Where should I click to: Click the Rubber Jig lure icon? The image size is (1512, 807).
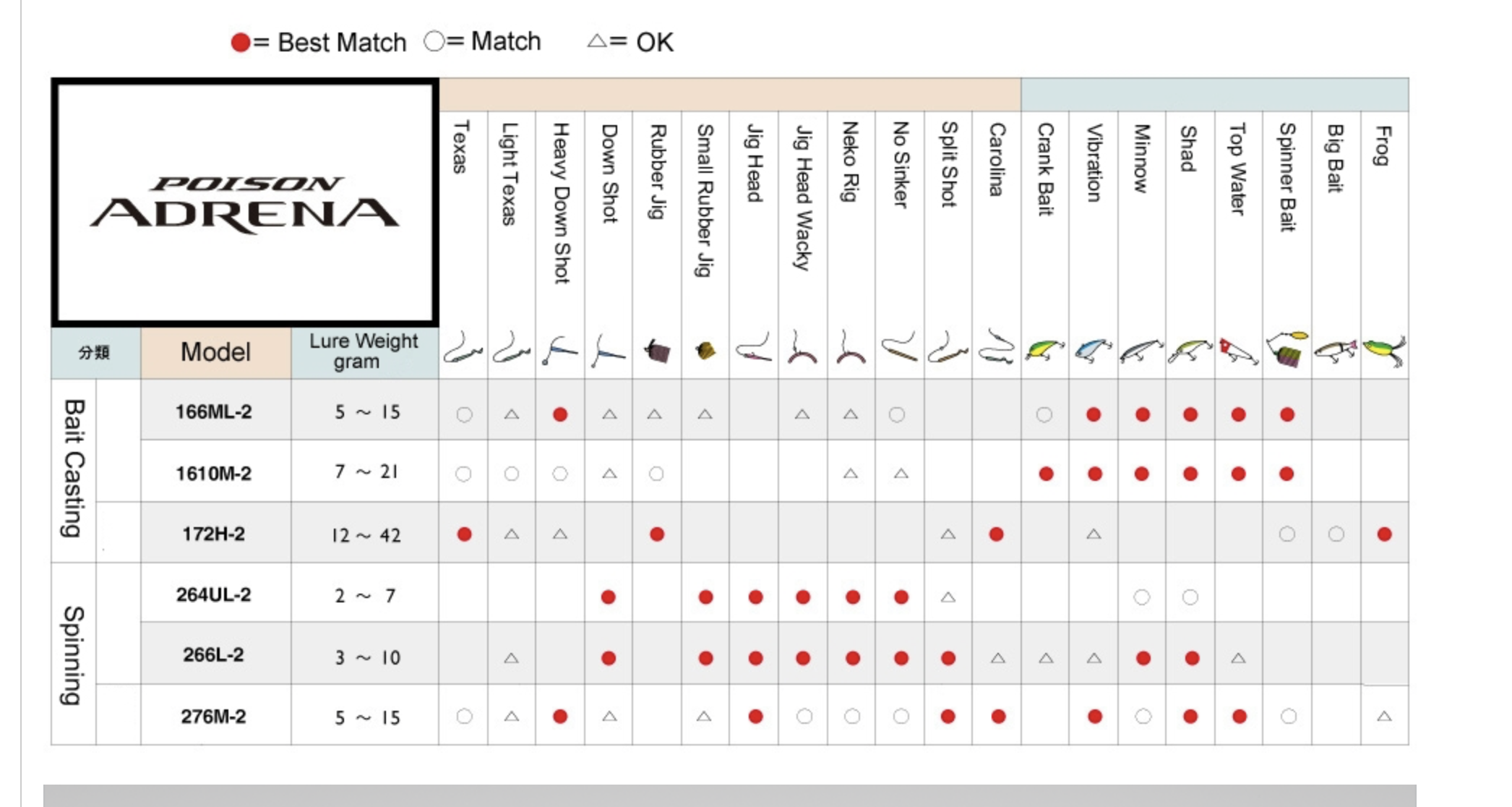657,351
